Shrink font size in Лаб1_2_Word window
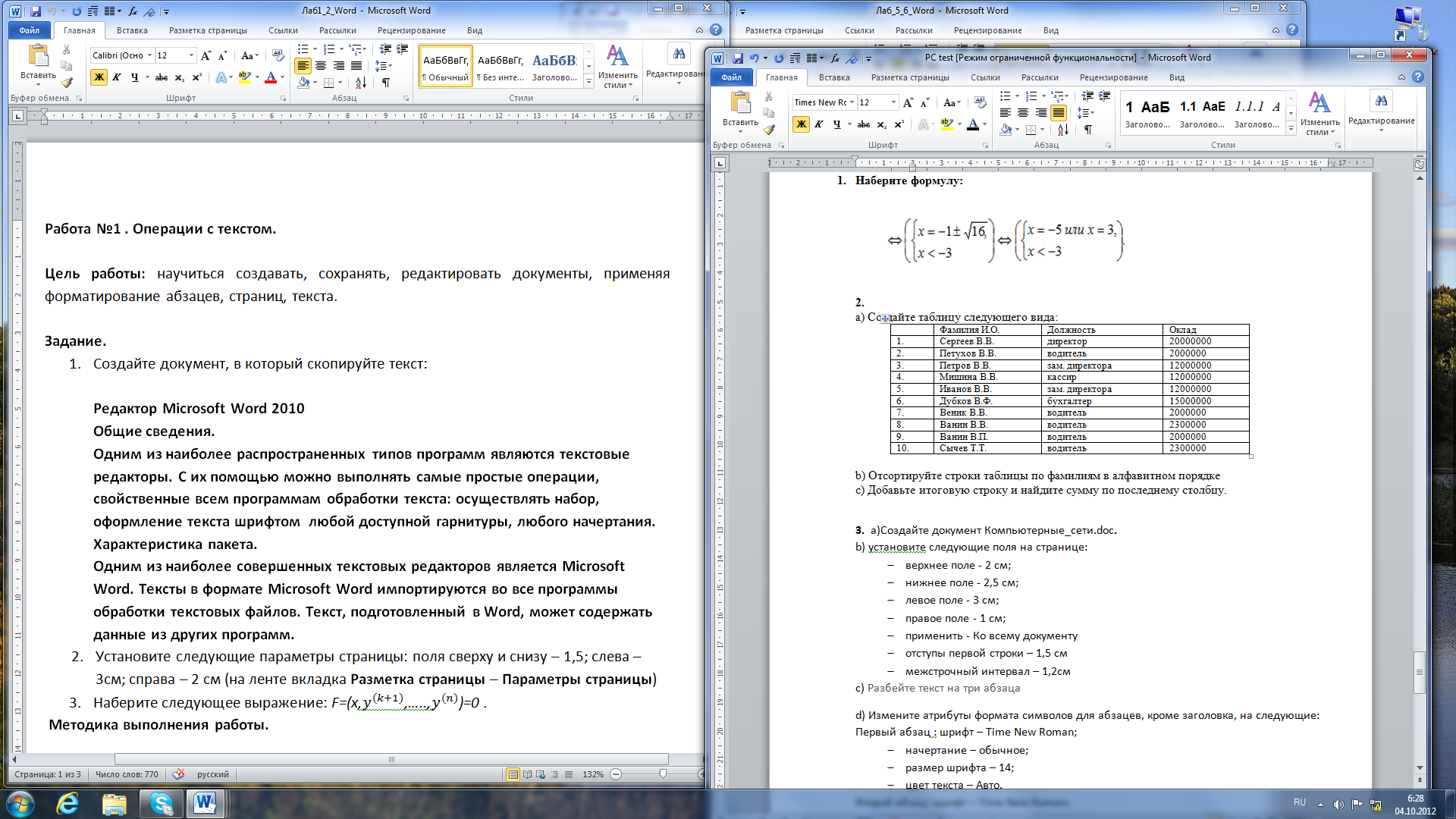Image resolution: width=1456 pixels, height=819 pixels. (x=222, y=55)
